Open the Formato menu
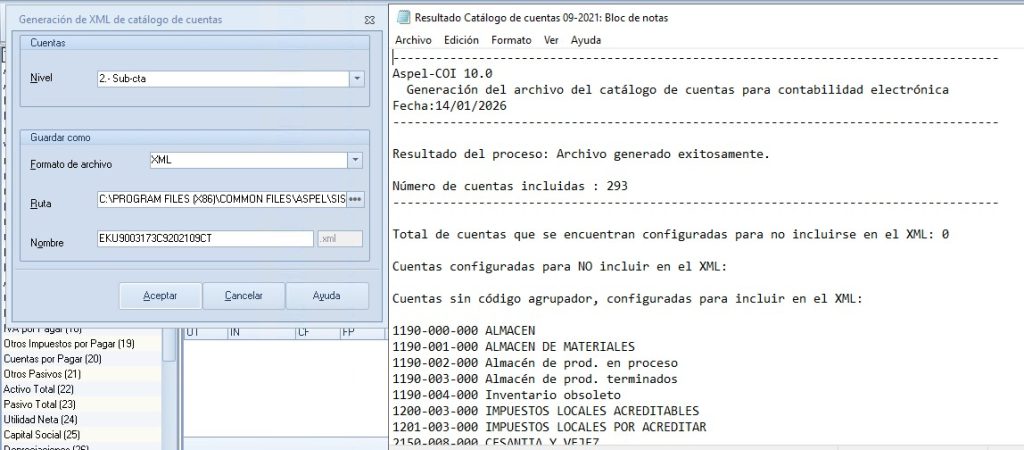Image resolution: width=1024 pixels, height=450 pixels. point(511,40)
